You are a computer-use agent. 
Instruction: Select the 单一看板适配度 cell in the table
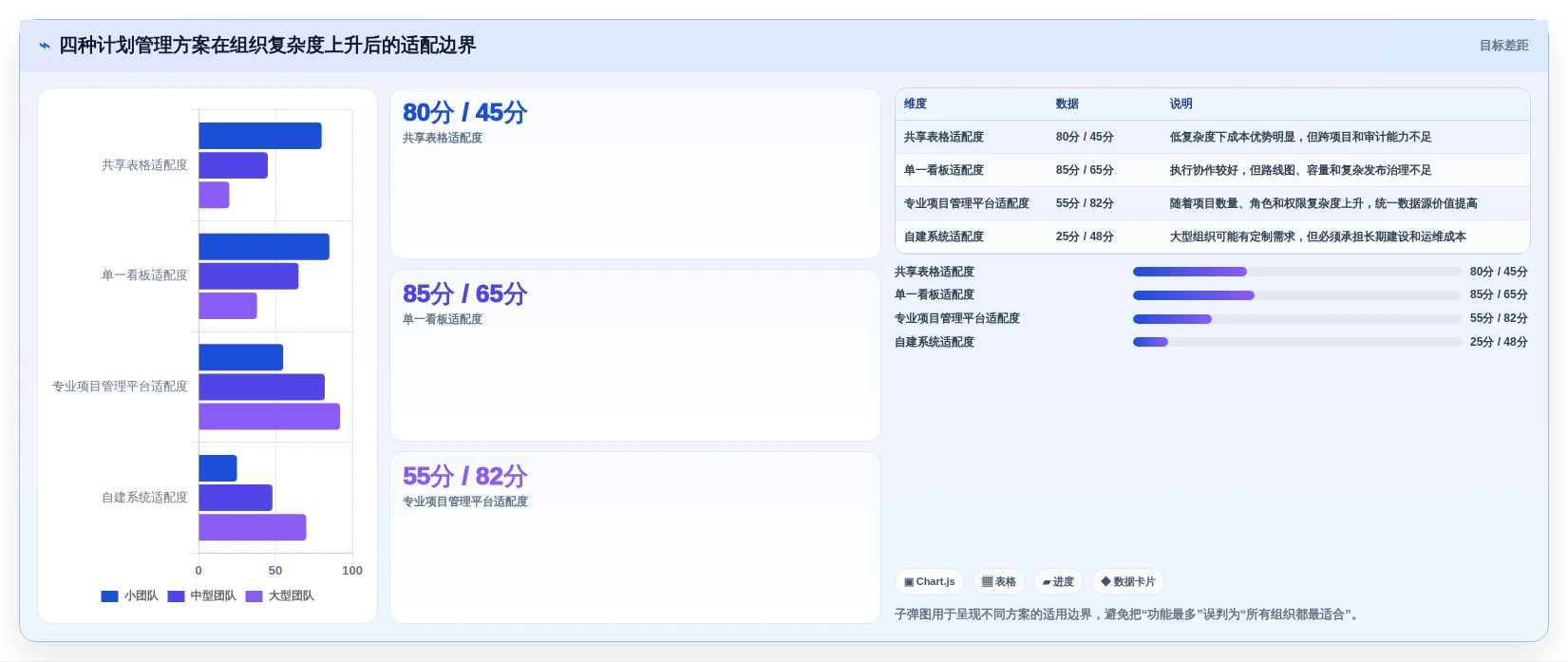tap(944, 171)
